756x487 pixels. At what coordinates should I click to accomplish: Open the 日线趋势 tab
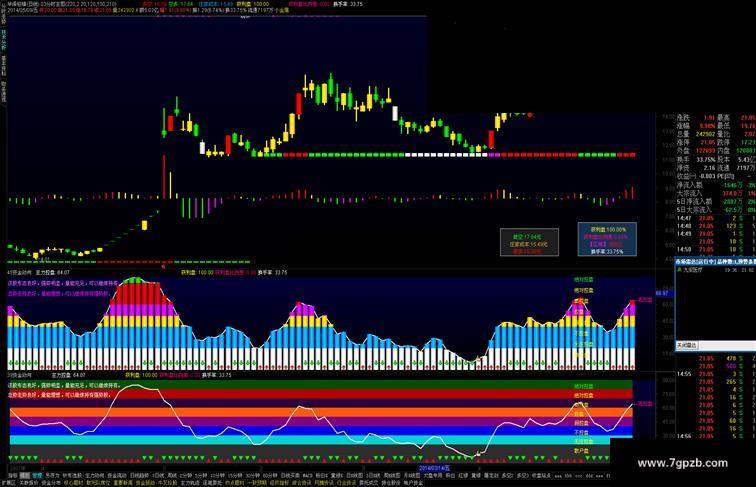(139, 475)
